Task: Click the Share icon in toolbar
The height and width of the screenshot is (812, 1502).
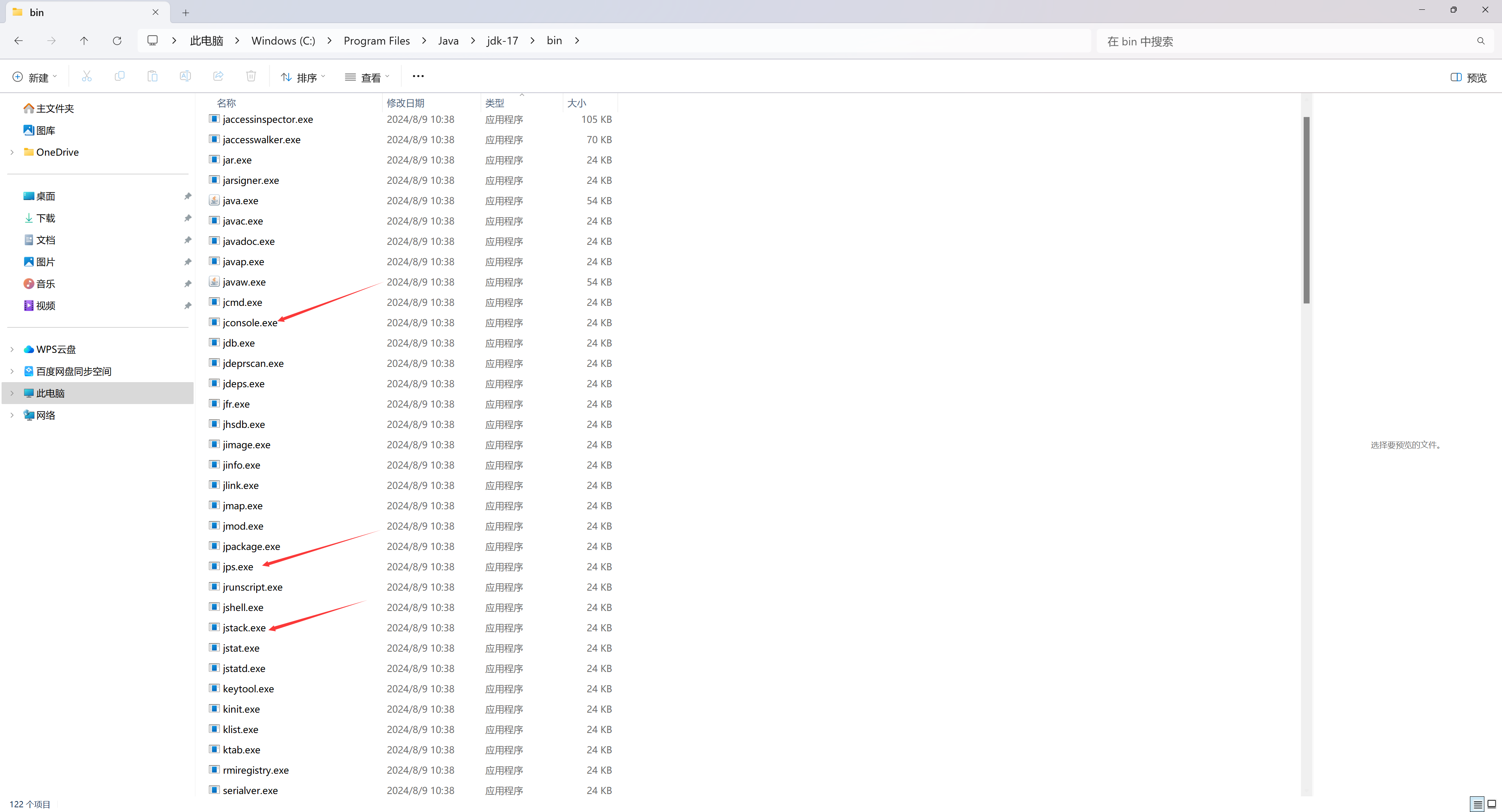Action: pyautogui.click(x=218, y=76)
